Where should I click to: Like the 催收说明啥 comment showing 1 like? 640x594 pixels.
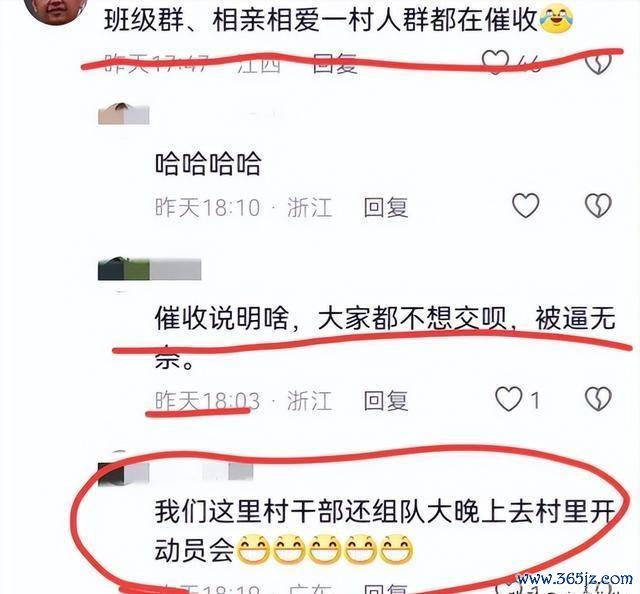click(x=509, y=399)
